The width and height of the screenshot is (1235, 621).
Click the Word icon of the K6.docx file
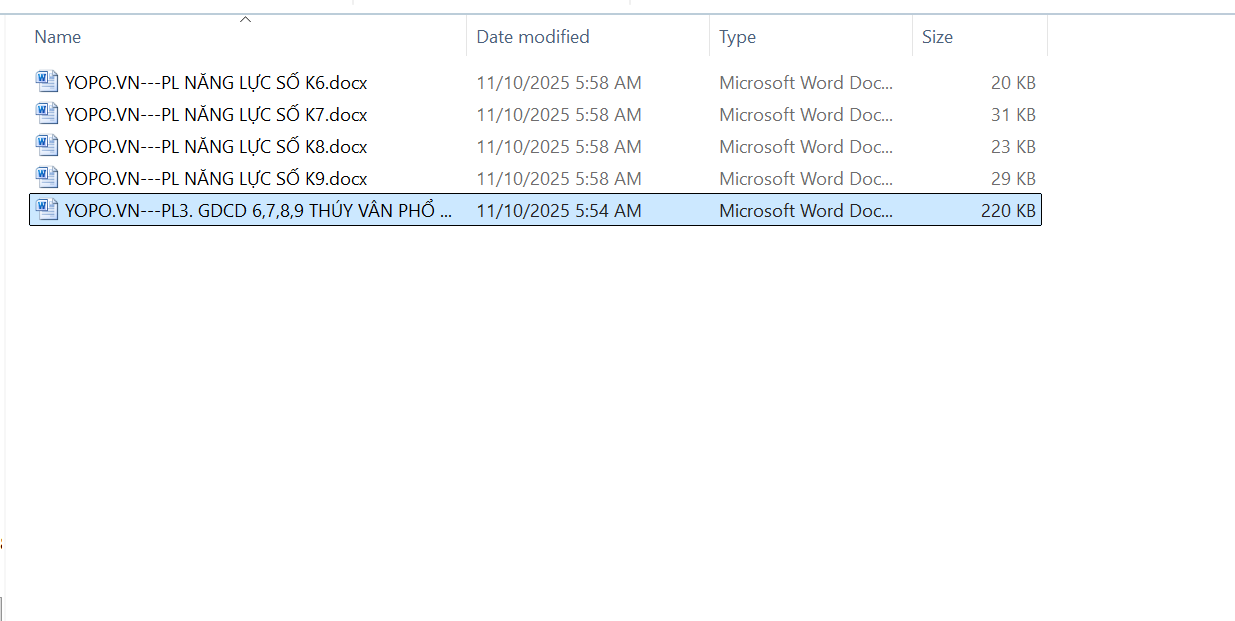(47, 81)
